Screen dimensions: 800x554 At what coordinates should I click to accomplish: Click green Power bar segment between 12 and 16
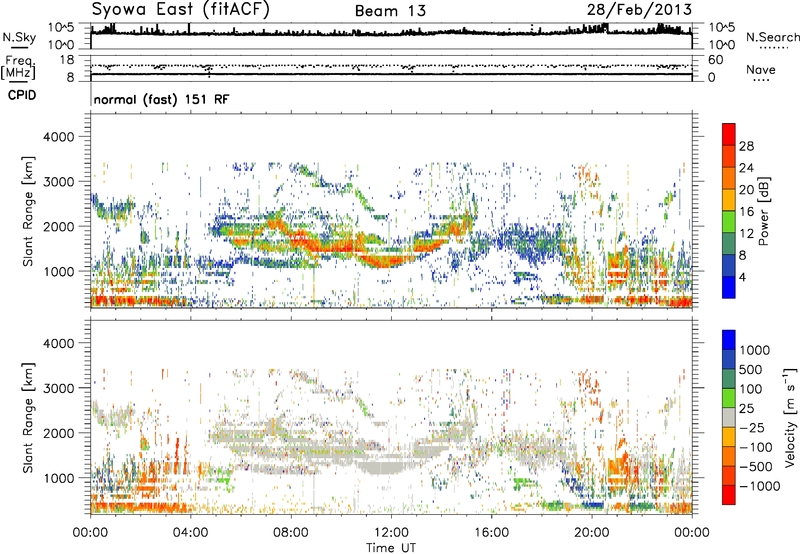pos(729,222)
